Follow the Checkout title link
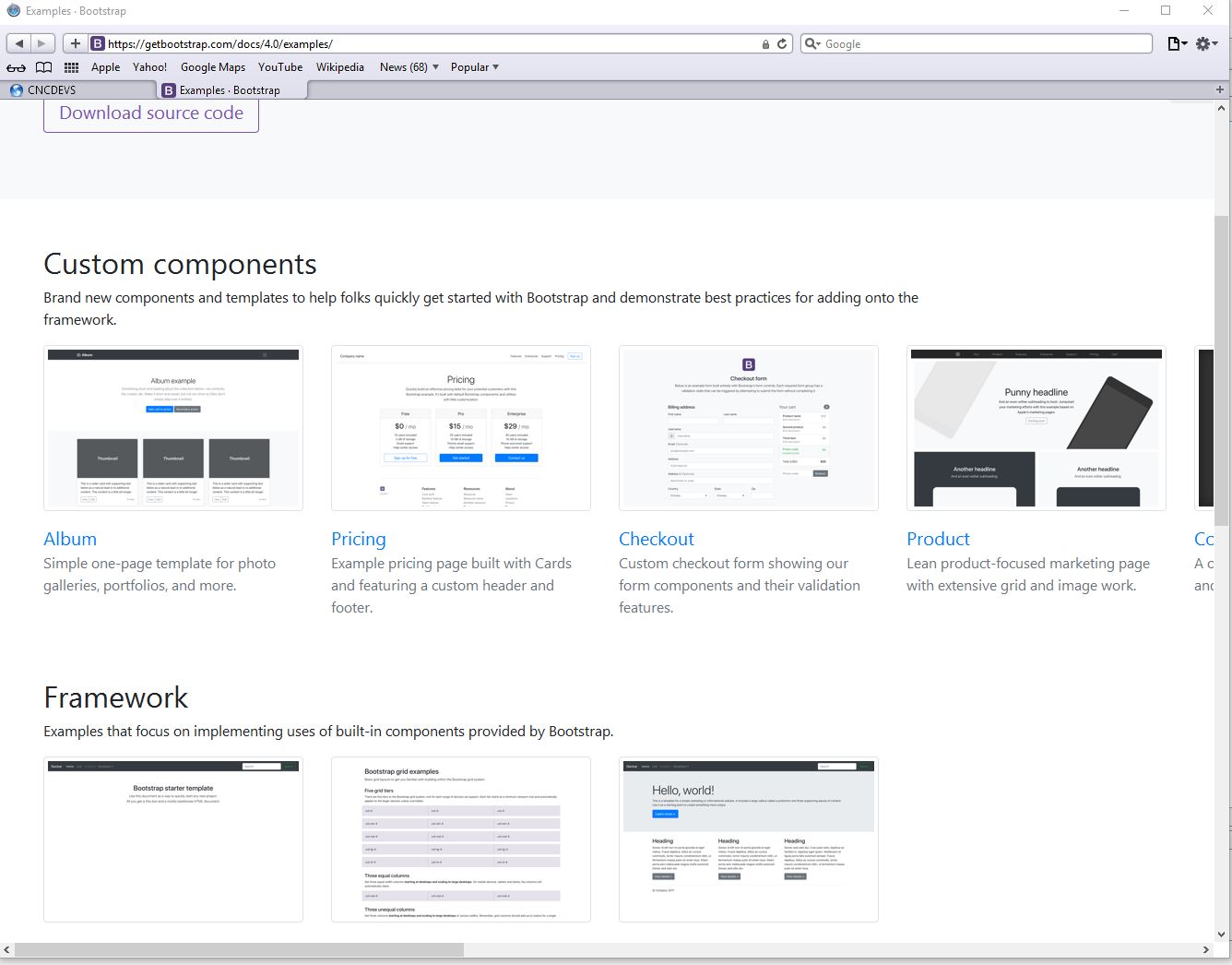Screen dimensions: 1232x965 [x=657, y=539]
